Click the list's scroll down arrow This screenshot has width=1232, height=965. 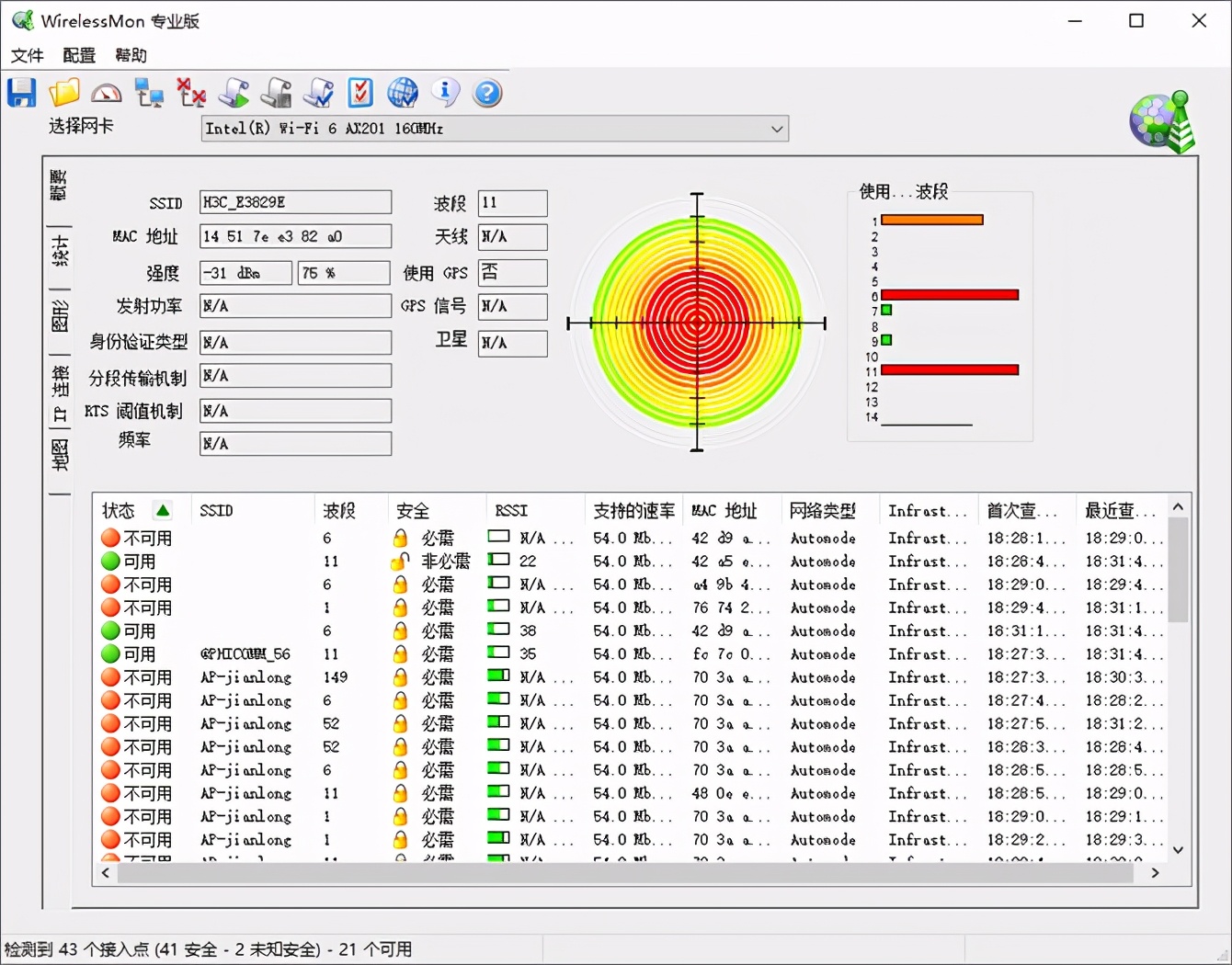coord(1178,850)
